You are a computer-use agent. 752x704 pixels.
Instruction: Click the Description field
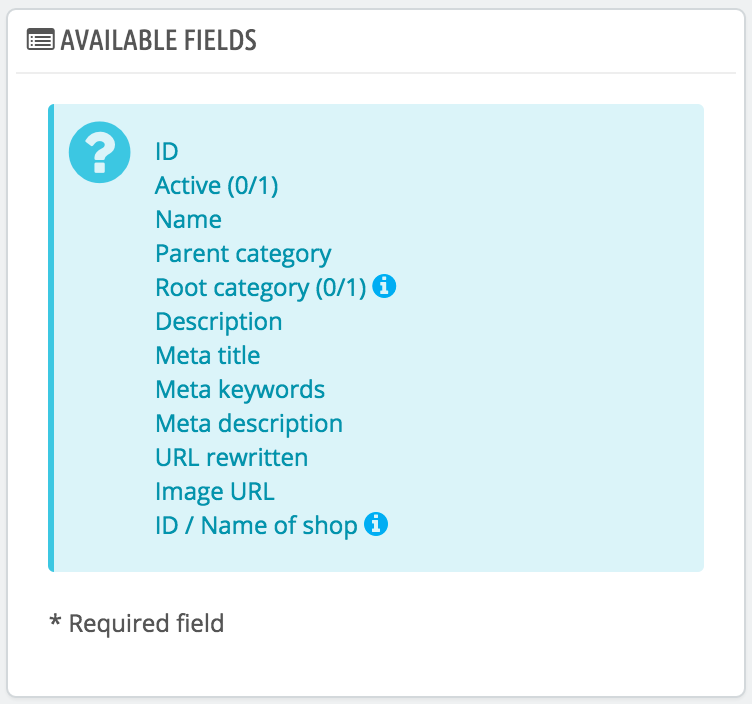[x=219, y=322]
